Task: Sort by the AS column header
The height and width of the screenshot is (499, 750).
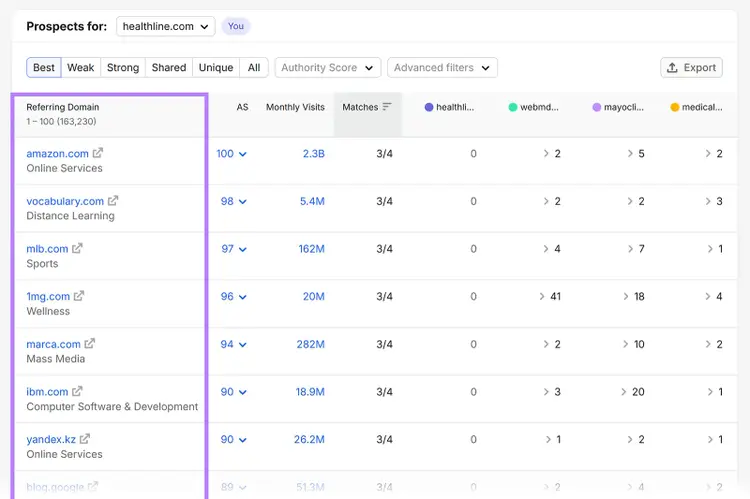Action: click(x=243, y=107)
